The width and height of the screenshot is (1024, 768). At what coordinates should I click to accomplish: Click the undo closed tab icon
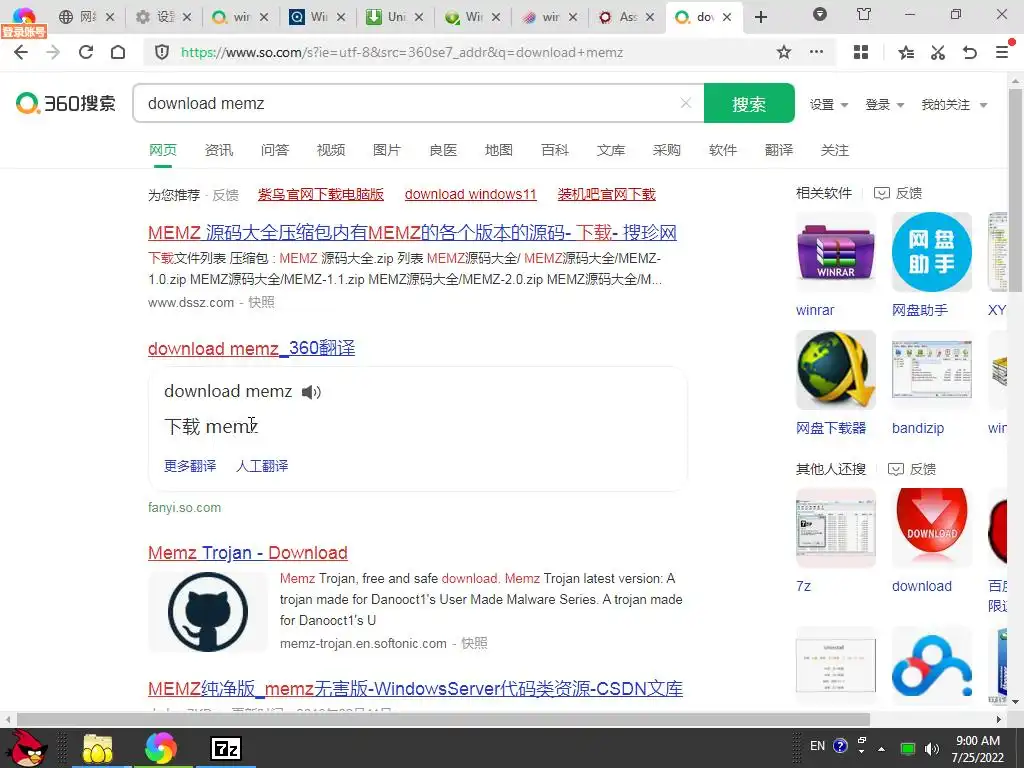[970, 52]
